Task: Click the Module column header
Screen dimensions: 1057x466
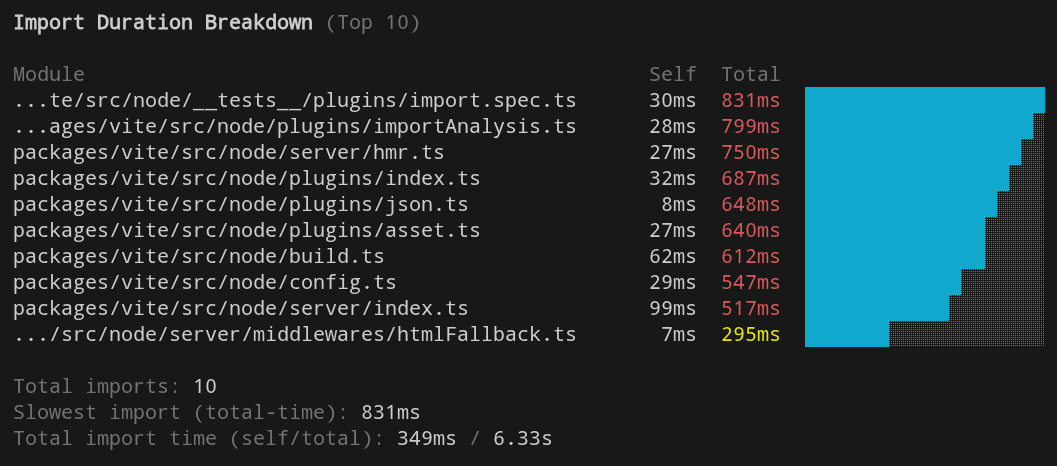Action: [48, 74]
